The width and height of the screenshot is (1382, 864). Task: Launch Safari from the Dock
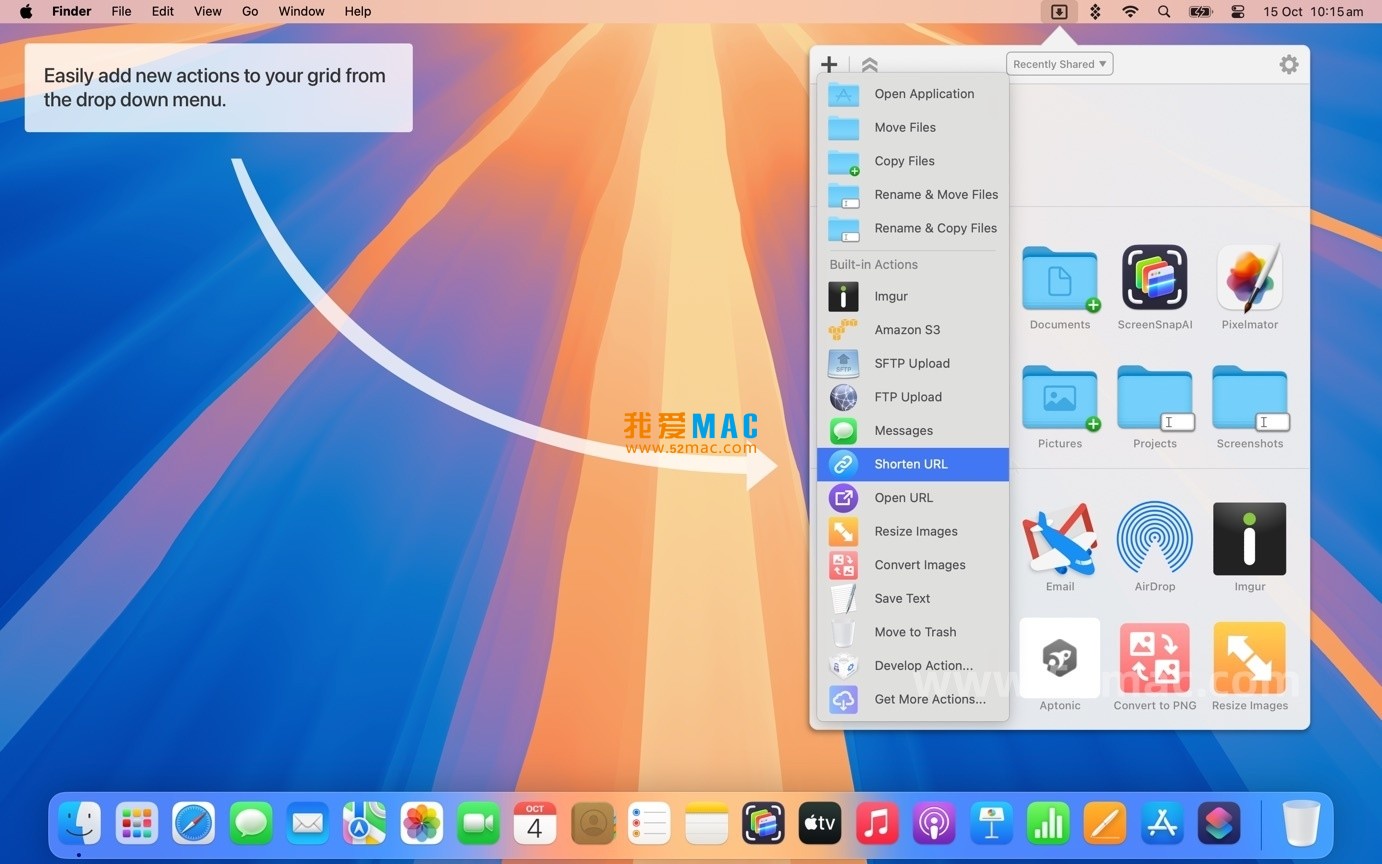click(193, 822)
